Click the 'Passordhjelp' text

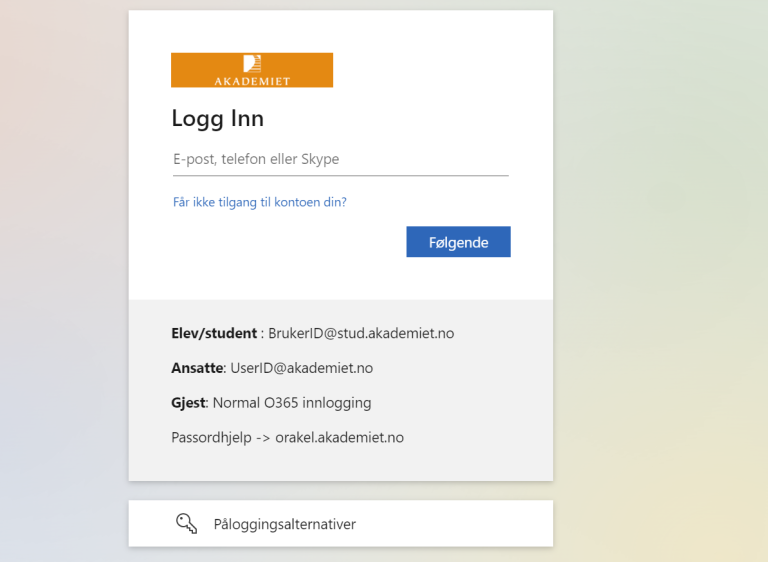coord(212,438)
